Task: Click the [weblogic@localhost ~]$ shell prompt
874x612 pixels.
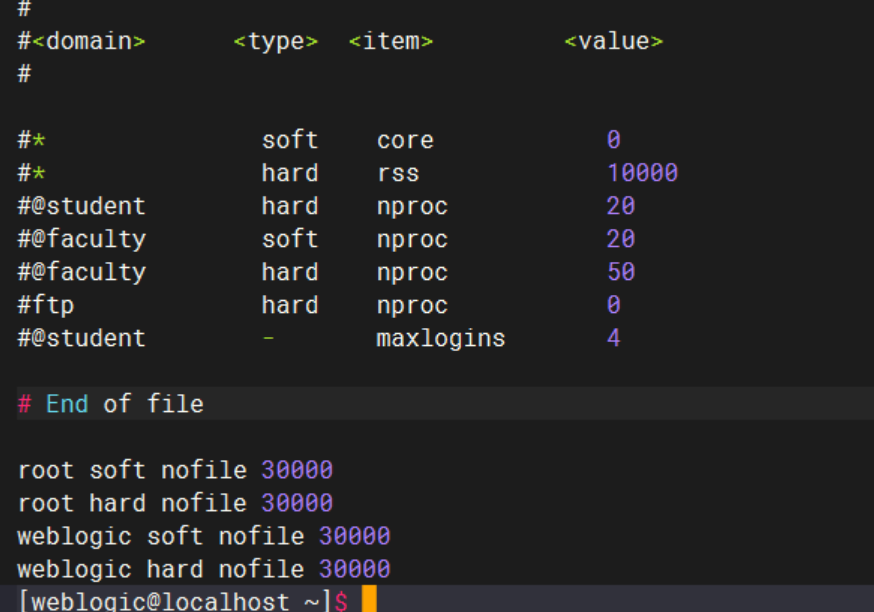Action: pyautogui.click(x=182, y=602)
